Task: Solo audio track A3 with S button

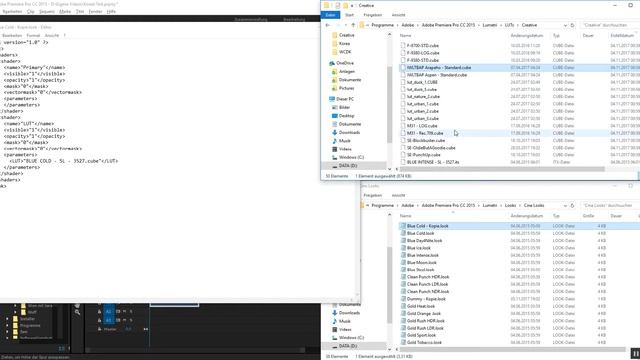Action: pyautogui.click(x=131, y=320)
